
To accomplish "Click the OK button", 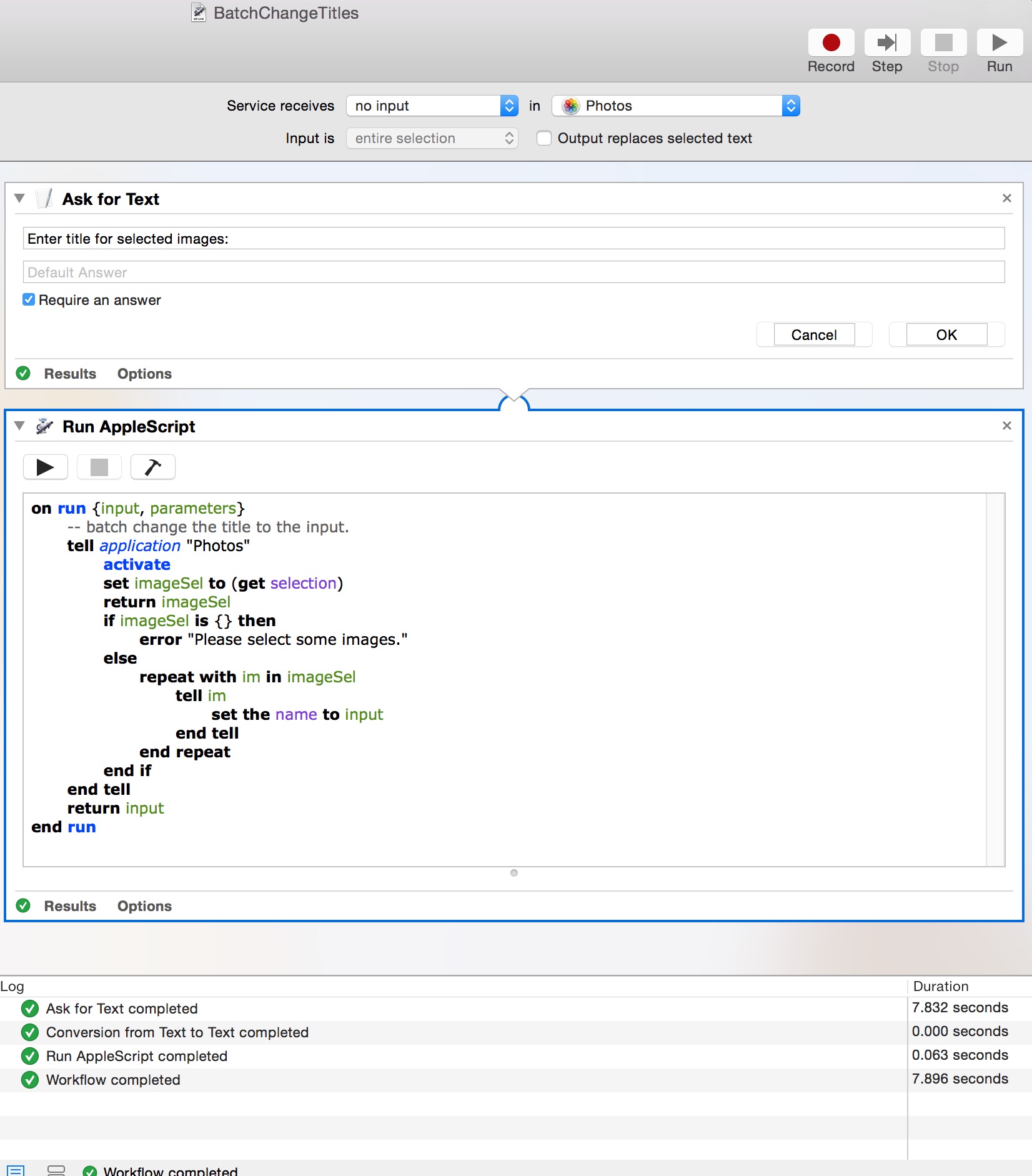I will (946, 335).
